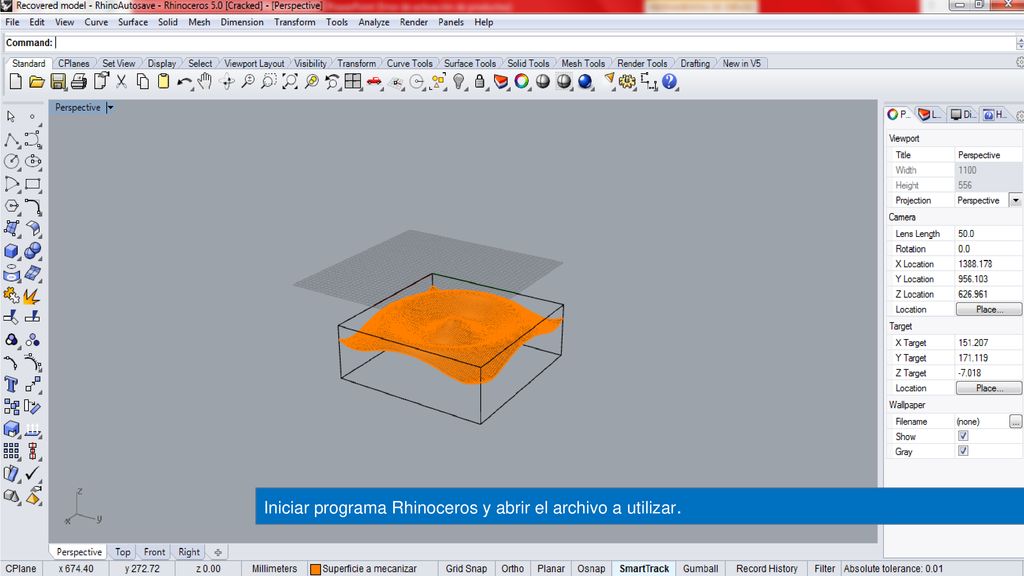The width and height of the screenshot is (1024, 576).
Task: Click the rectangular Array dots icon
Action: (11, 451)
